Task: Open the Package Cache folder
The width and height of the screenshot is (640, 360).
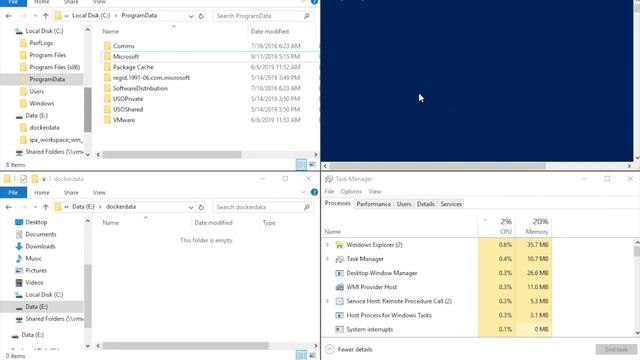Action: [x=133, y=67]
